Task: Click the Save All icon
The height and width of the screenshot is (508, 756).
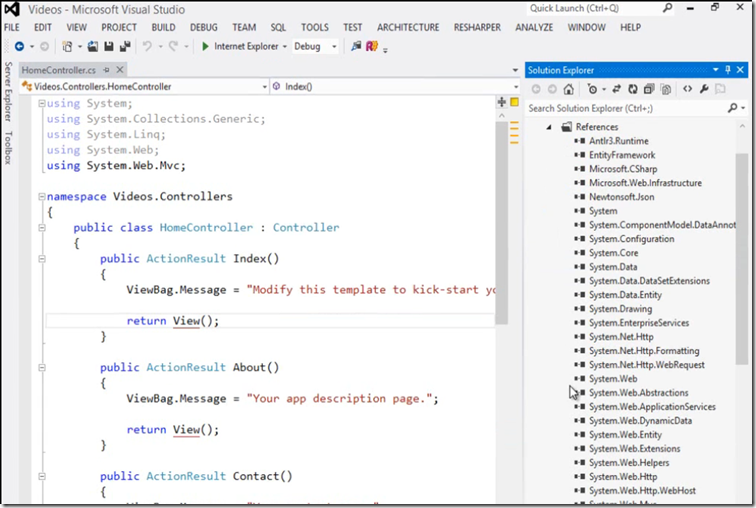Action: pos(125,46)
